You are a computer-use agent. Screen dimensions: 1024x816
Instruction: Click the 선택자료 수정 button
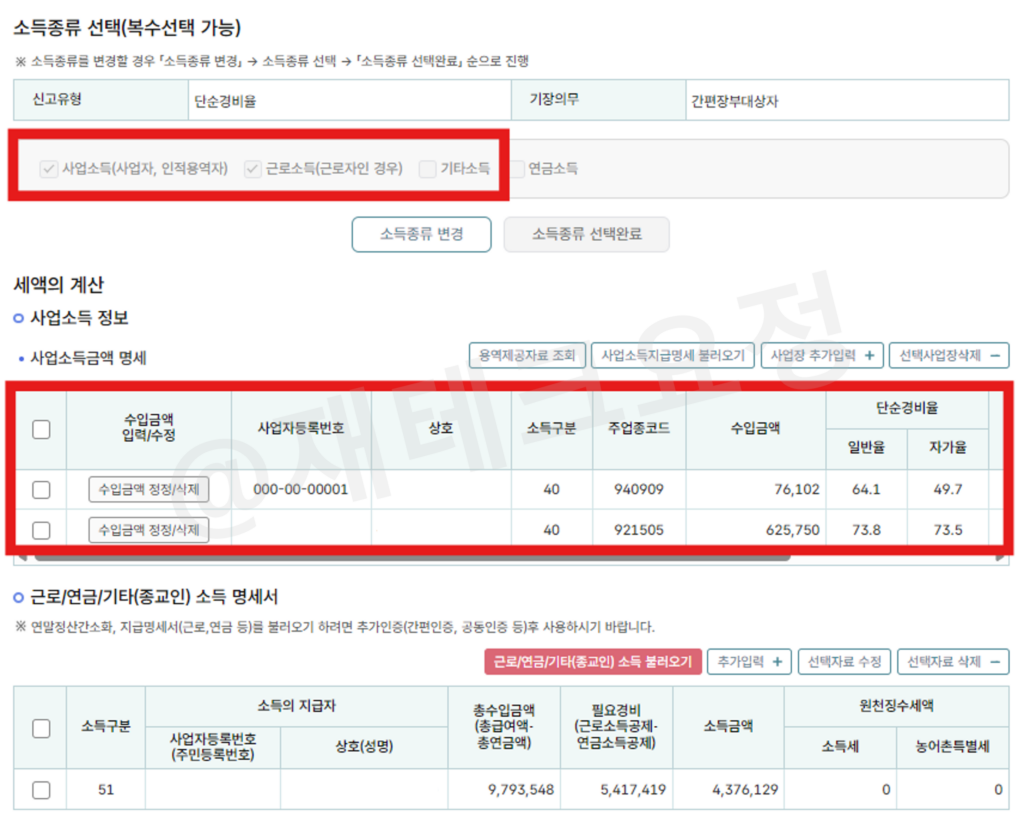click(x=844, y=662)
